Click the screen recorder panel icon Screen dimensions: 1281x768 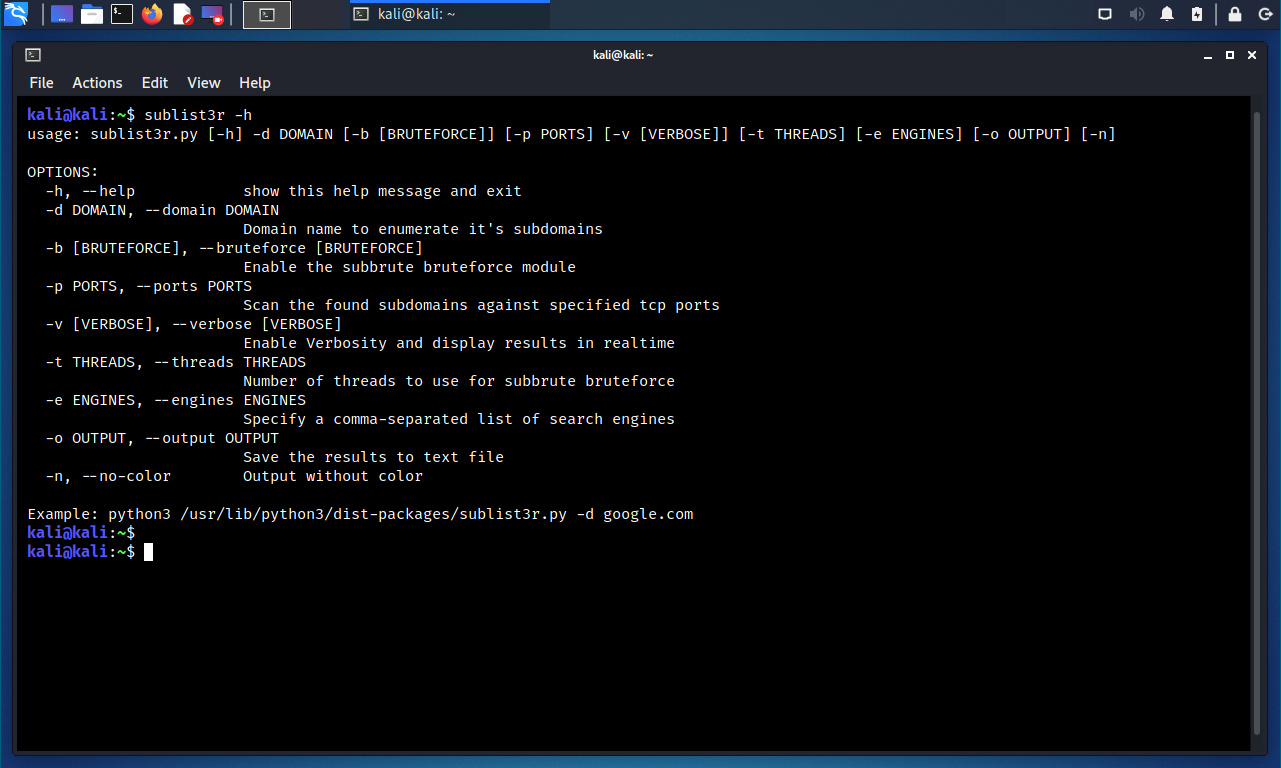[212, 14]
